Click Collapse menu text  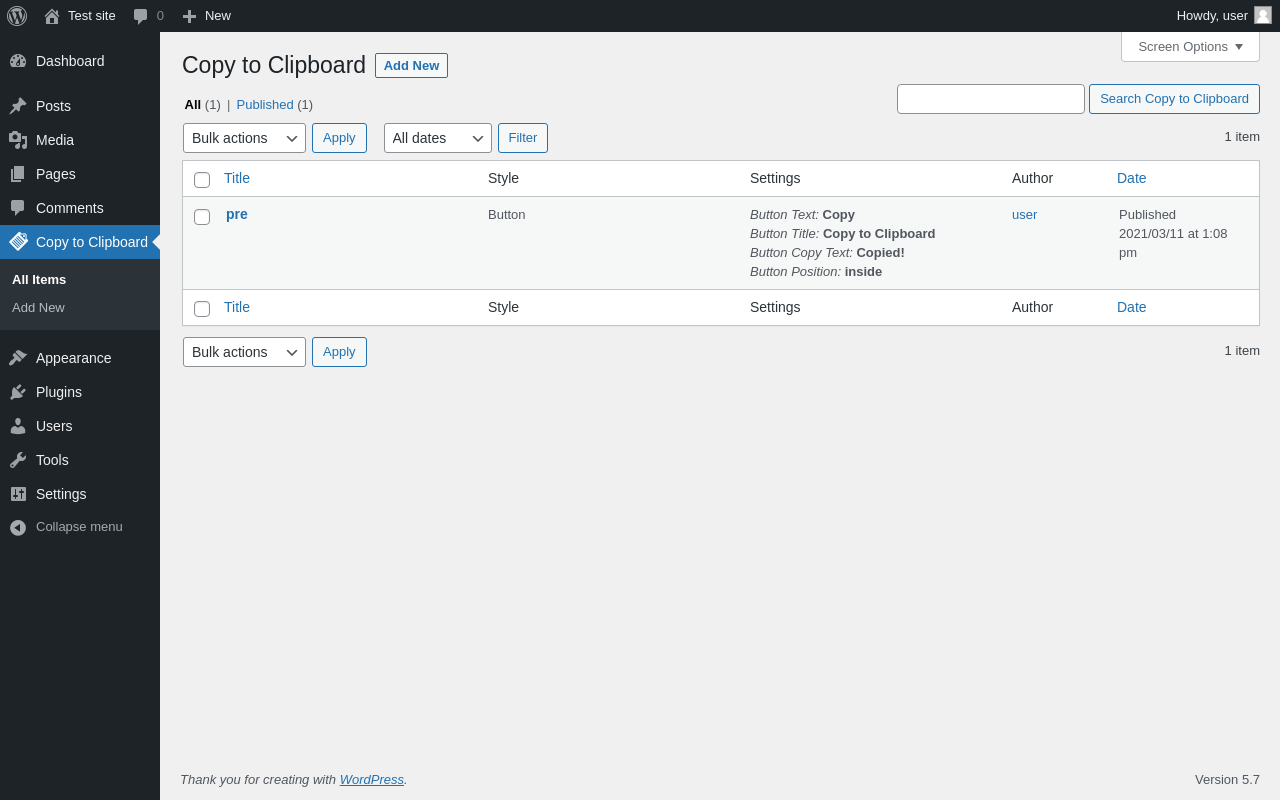79,527
